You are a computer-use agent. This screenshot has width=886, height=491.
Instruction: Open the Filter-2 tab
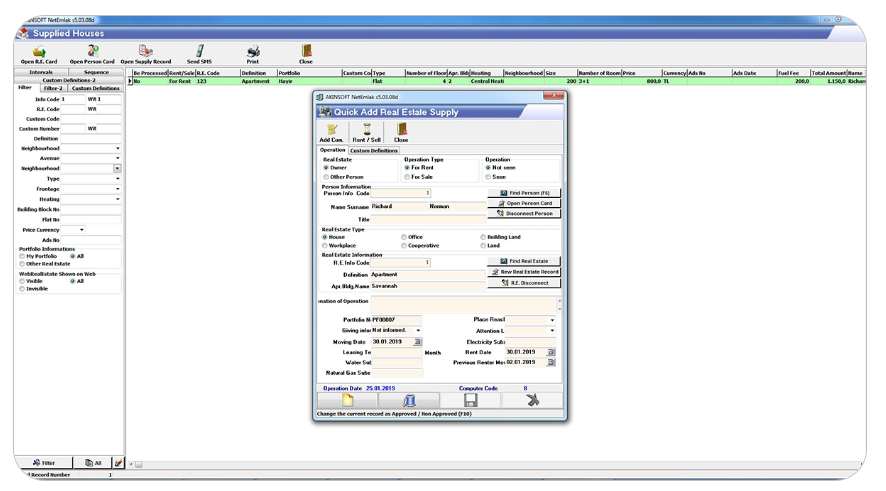pyautogui.click(x=53, y=88)
